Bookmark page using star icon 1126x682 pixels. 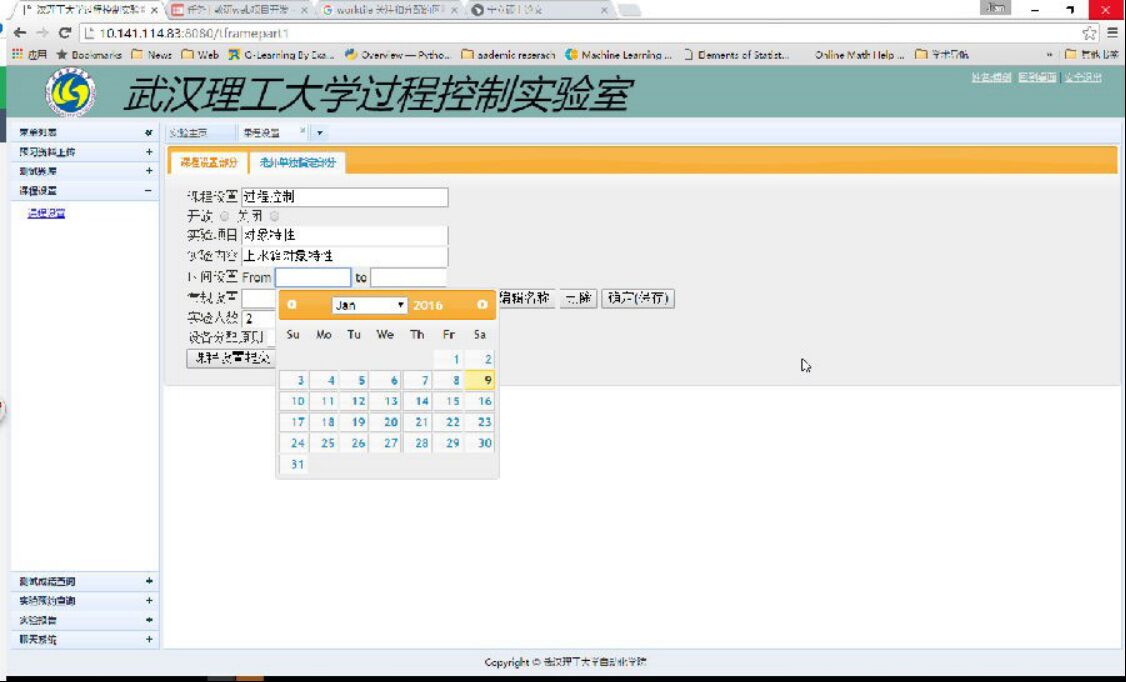(1089, 33)
